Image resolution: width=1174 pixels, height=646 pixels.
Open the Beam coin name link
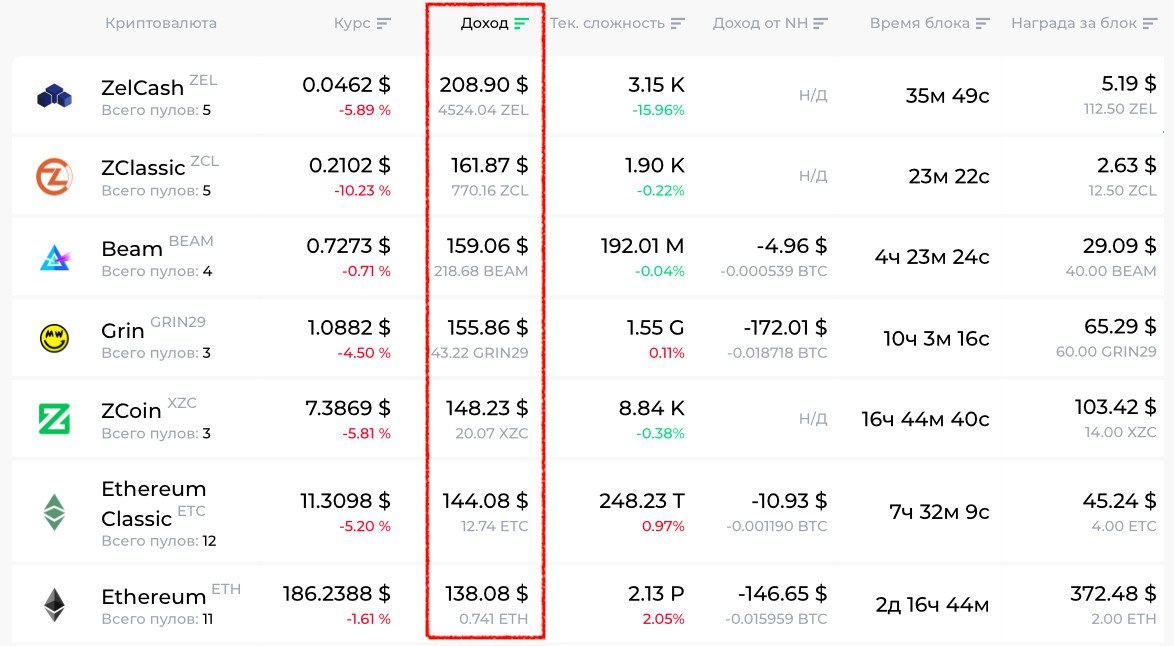[x=132, y=249]
